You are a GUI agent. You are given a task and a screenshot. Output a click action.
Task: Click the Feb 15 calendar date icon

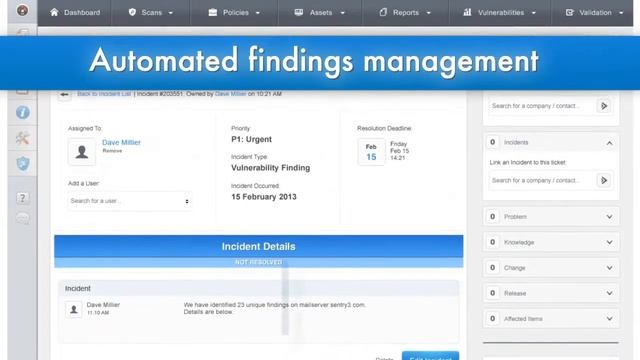(371, 152)
